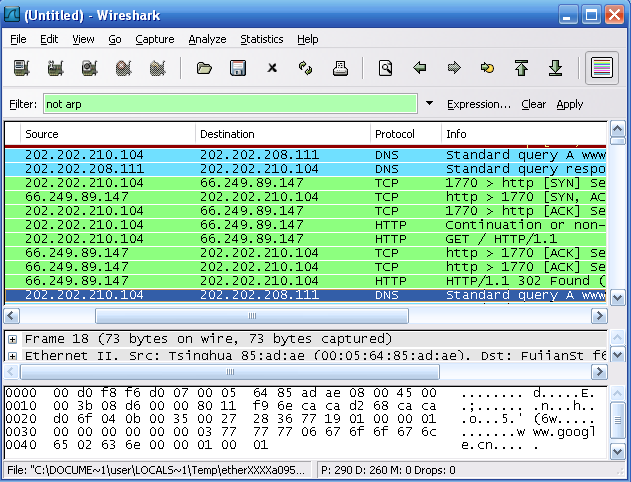
Task: Open the Edit menu
Action: [49, 39]
